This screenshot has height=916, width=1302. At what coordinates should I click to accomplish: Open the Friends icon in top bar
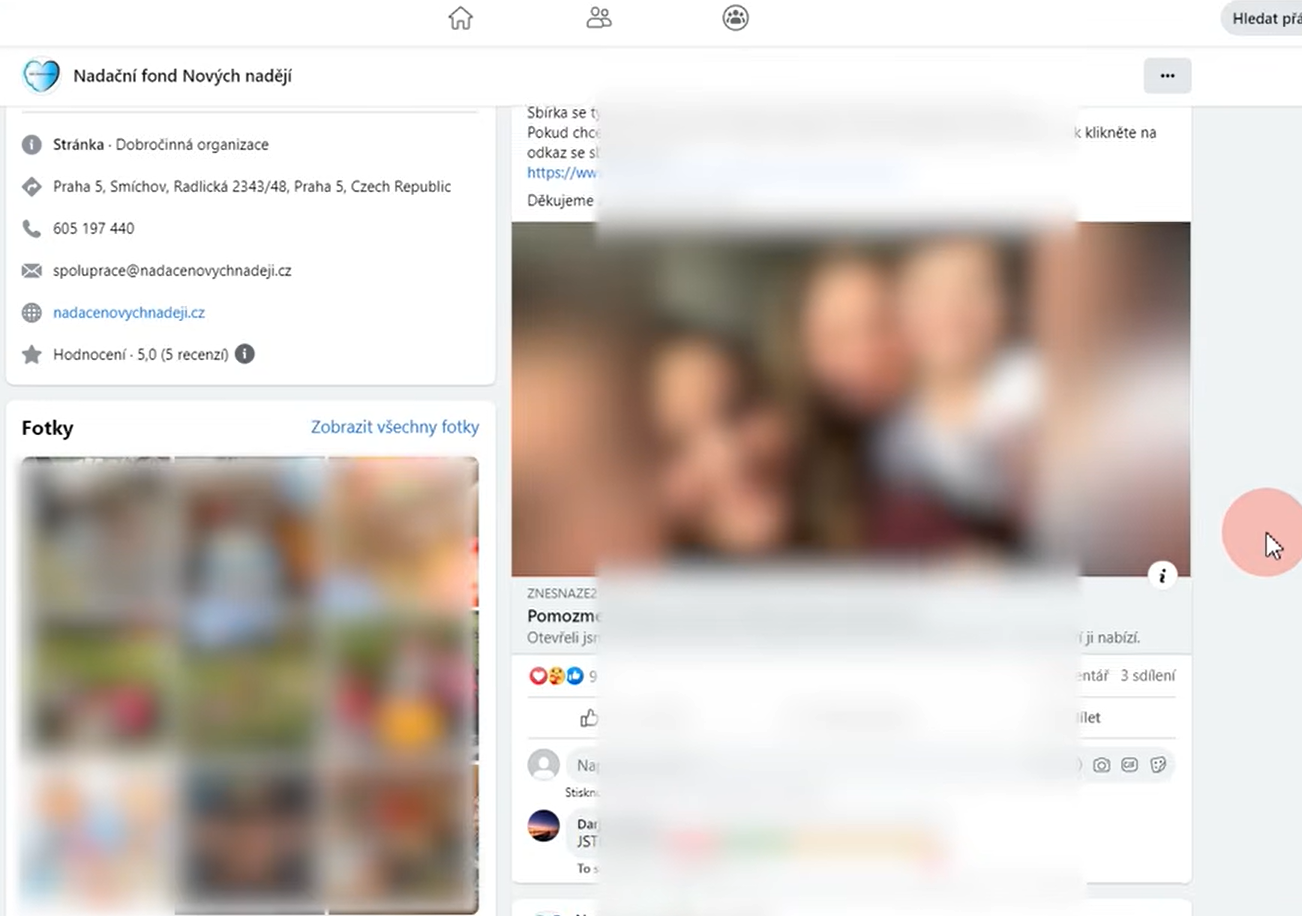tap(599, 18)
